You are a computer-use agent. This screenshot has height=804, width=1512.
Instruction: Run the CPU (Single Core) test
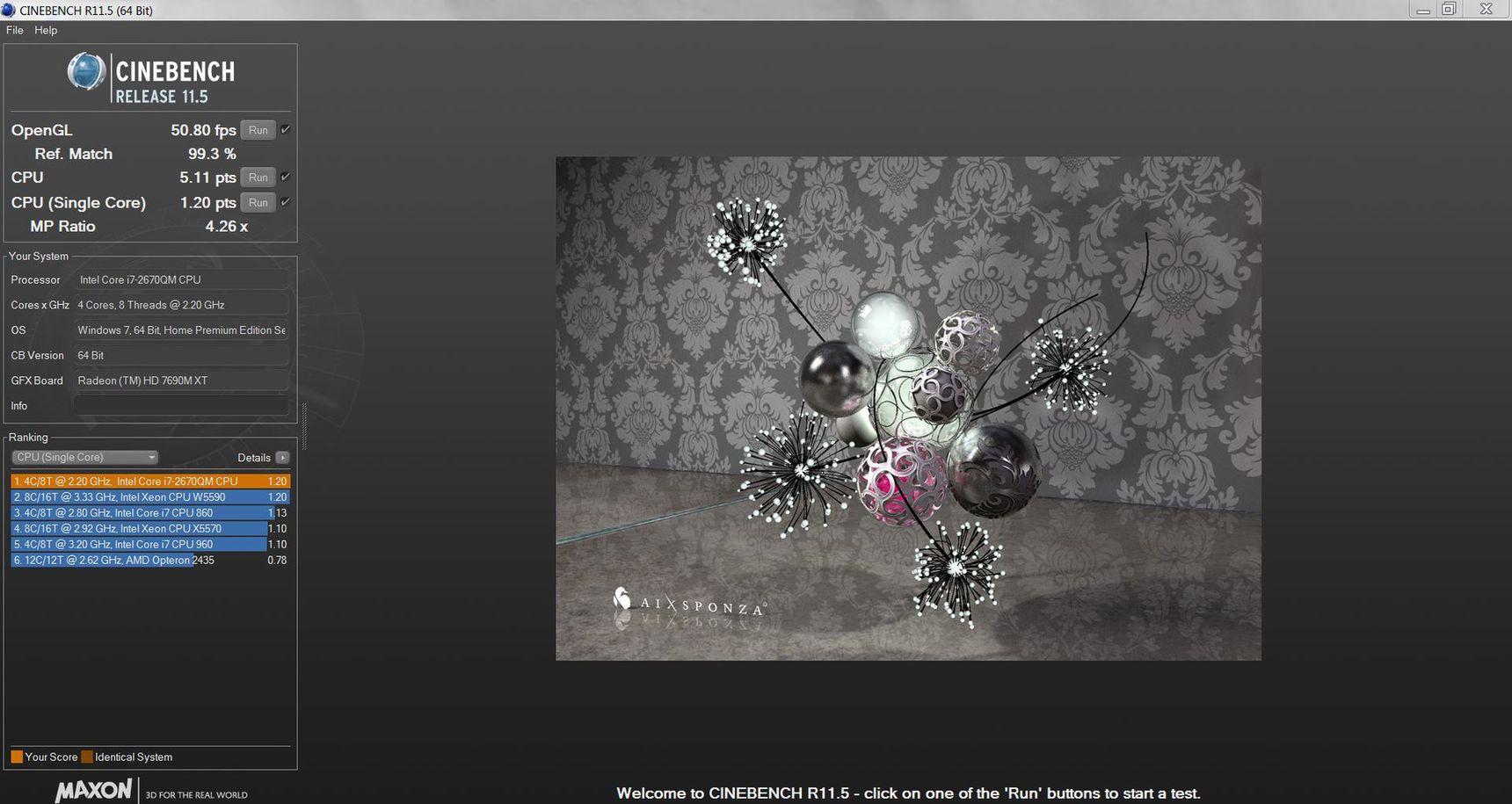pos(258,202)
